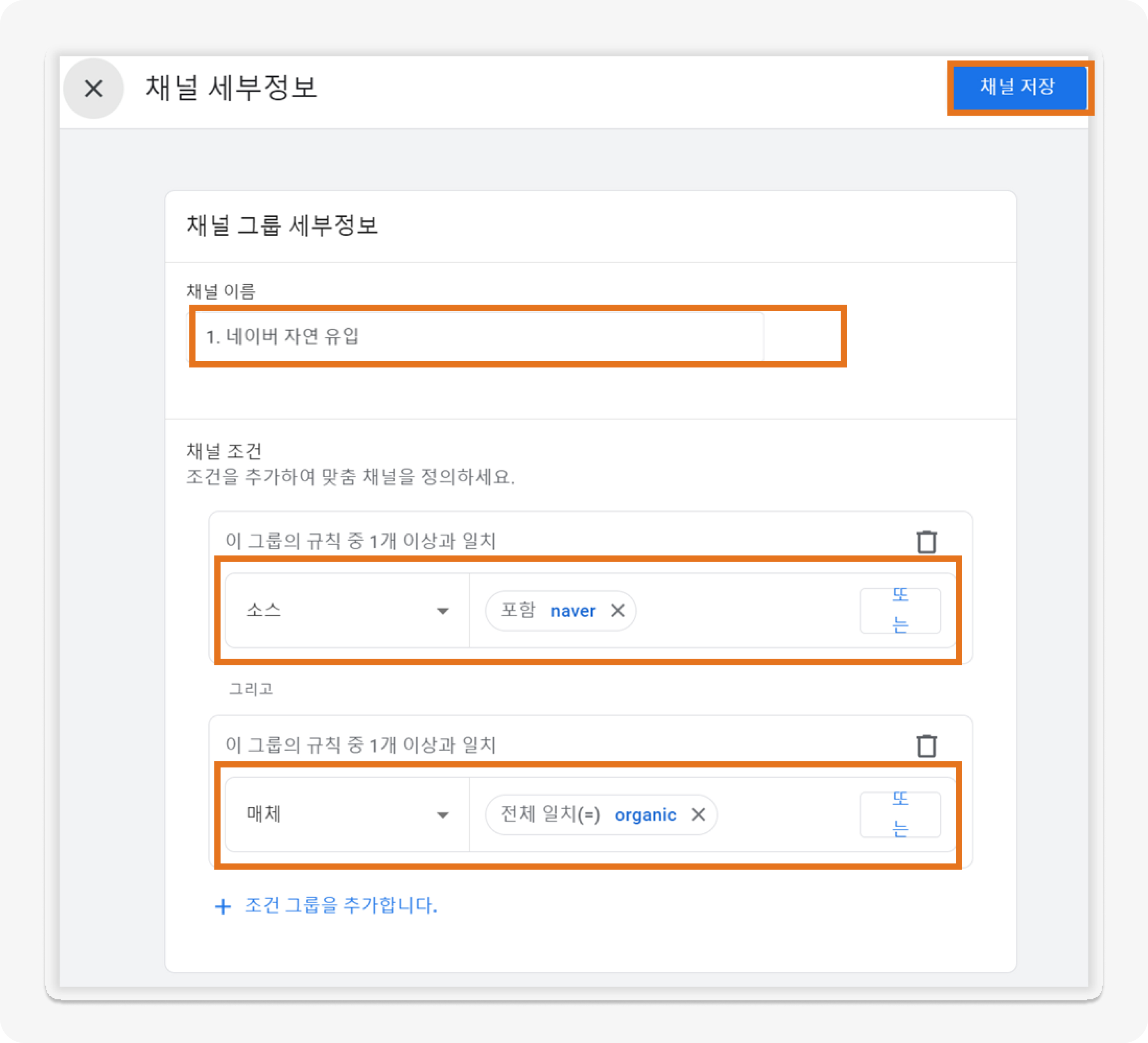Click the plus icon for adding condition group
This screenshot has width=1148, height=1043.
tap(223, 906)
